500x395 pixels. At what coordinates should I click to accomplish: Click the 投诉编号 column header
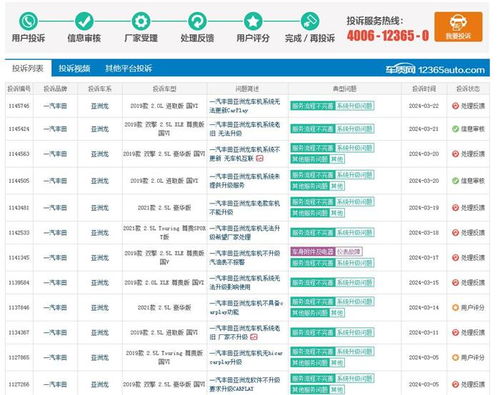tap(19, 89)
